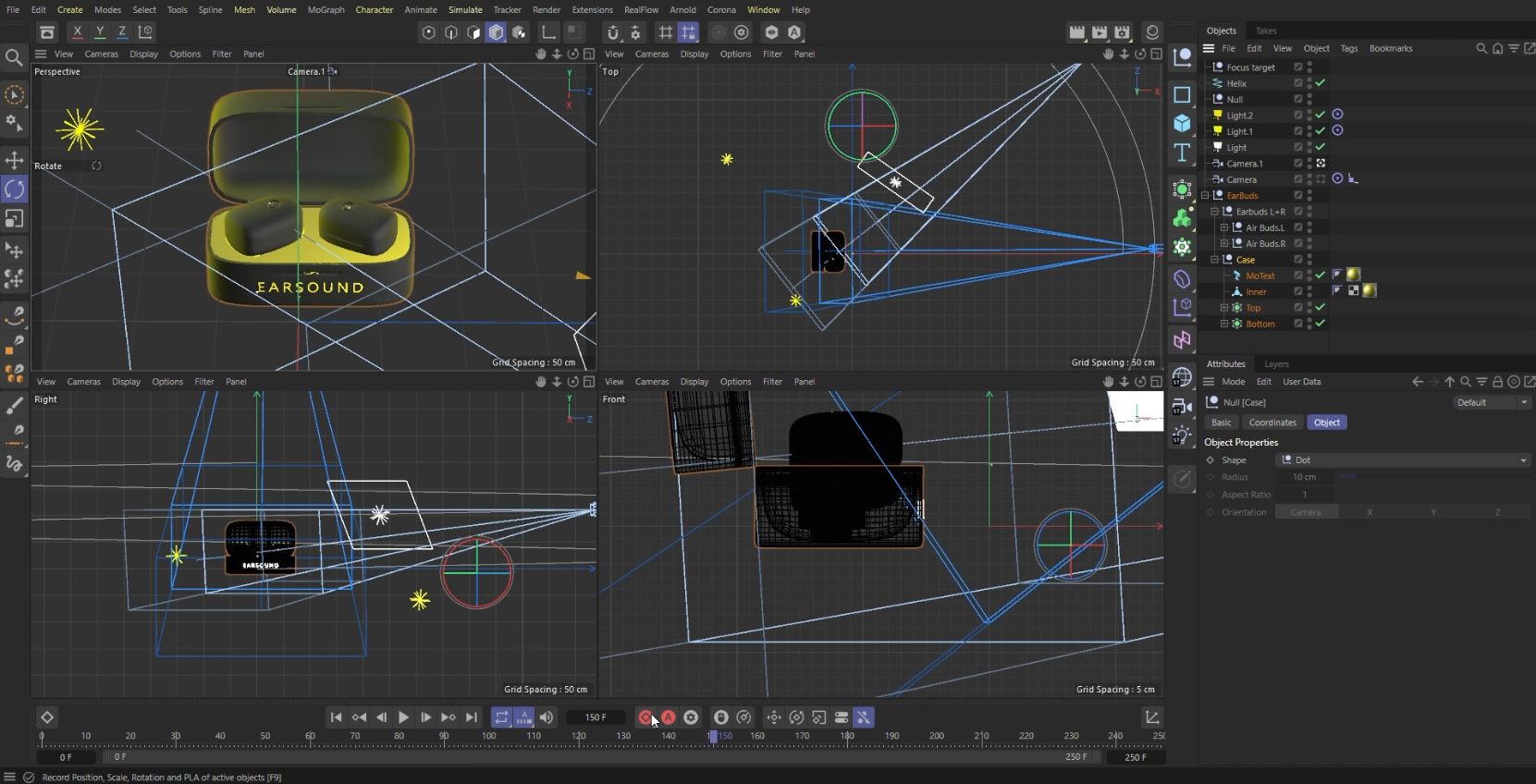Enable snapping magnet icon in top toolbar
This screenshot has height=784, width=1536.
pos(612,32)
